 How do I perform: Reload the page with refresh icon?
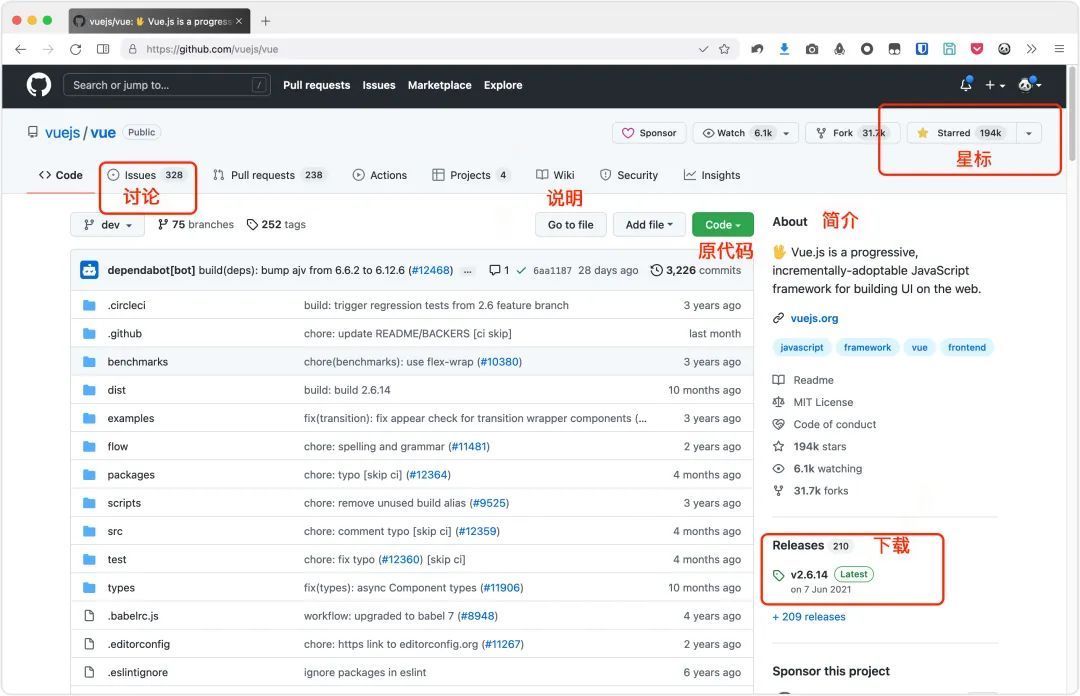point(76,49)
